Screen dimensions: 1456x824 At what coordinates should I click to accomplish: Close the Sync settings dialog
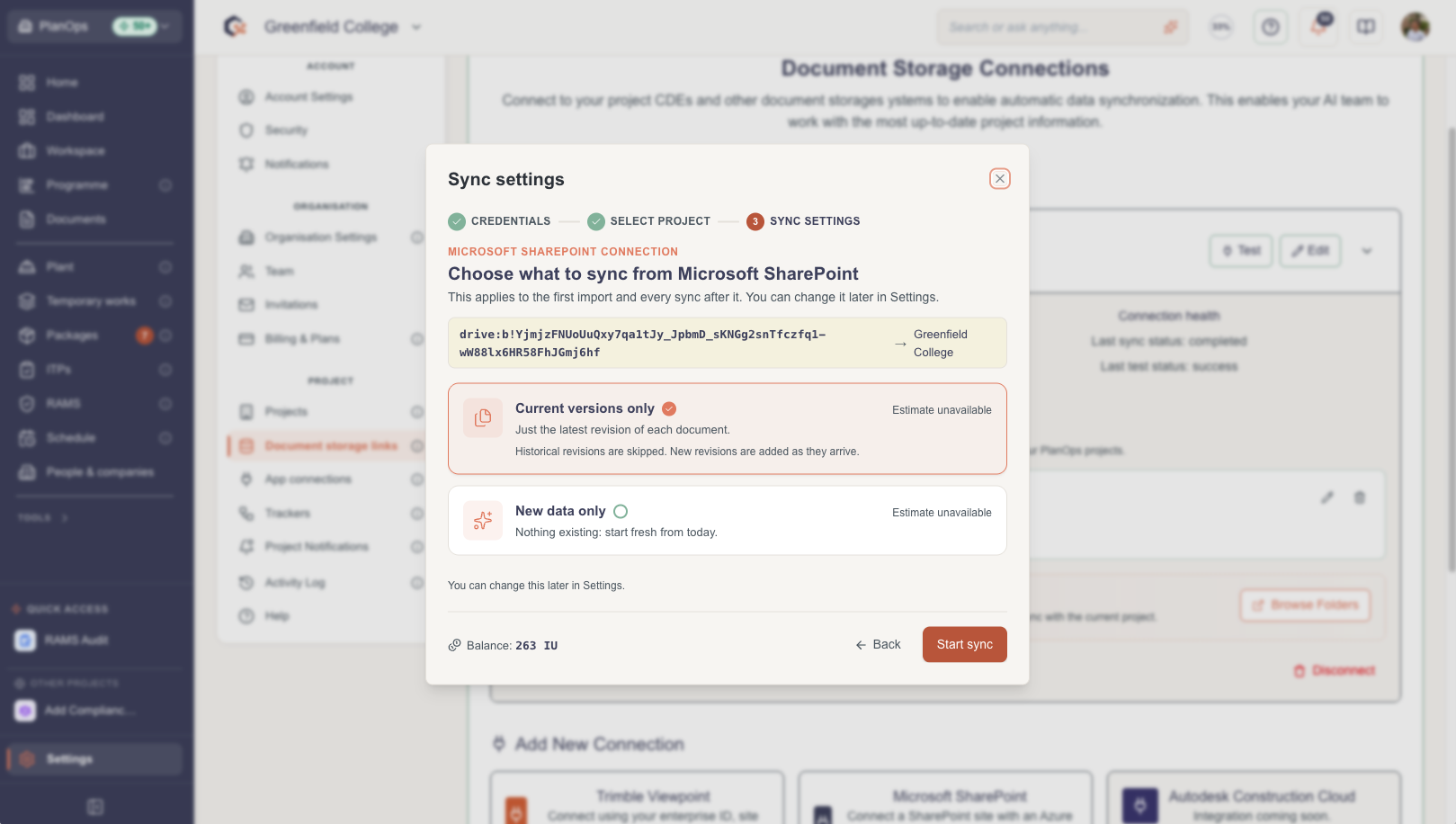coord(999,178)
